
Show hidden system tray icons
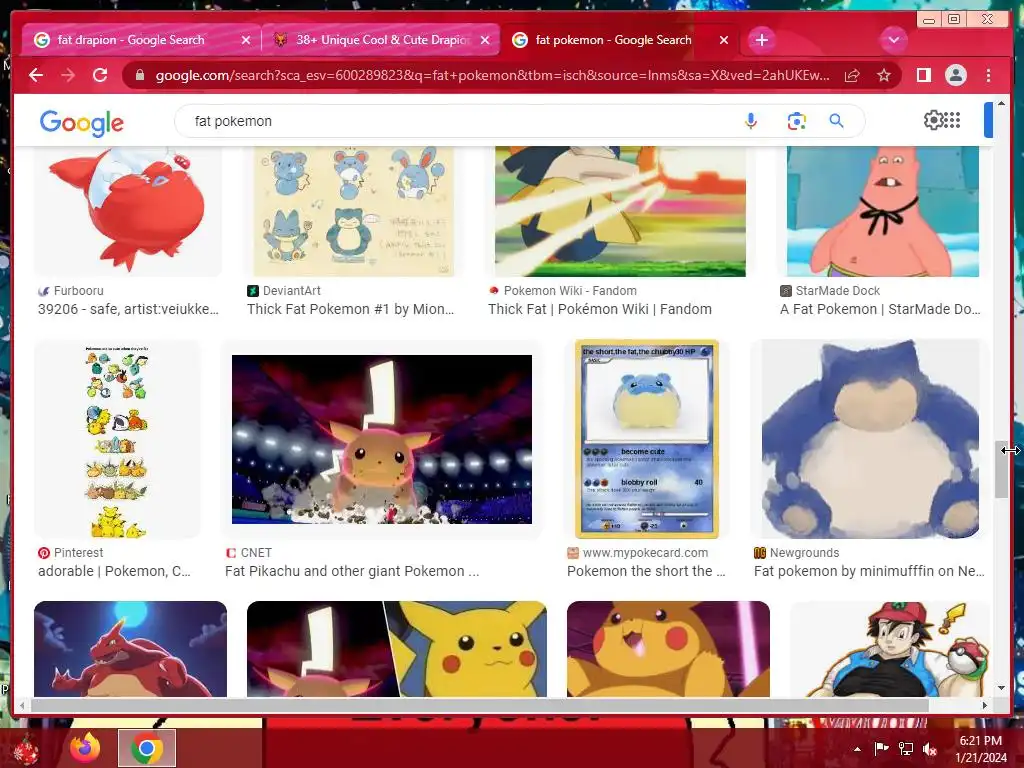[x=857, y=749]
